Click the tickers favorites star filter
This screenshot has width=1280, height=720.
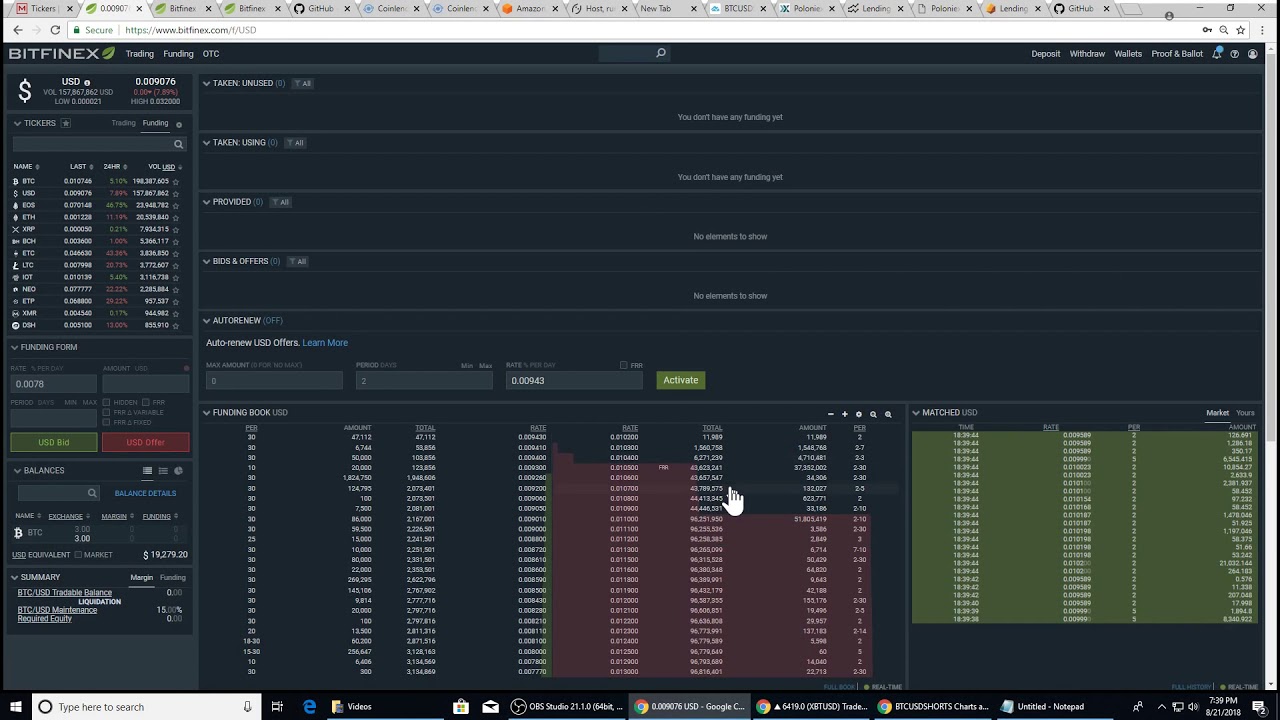(66, 123)
